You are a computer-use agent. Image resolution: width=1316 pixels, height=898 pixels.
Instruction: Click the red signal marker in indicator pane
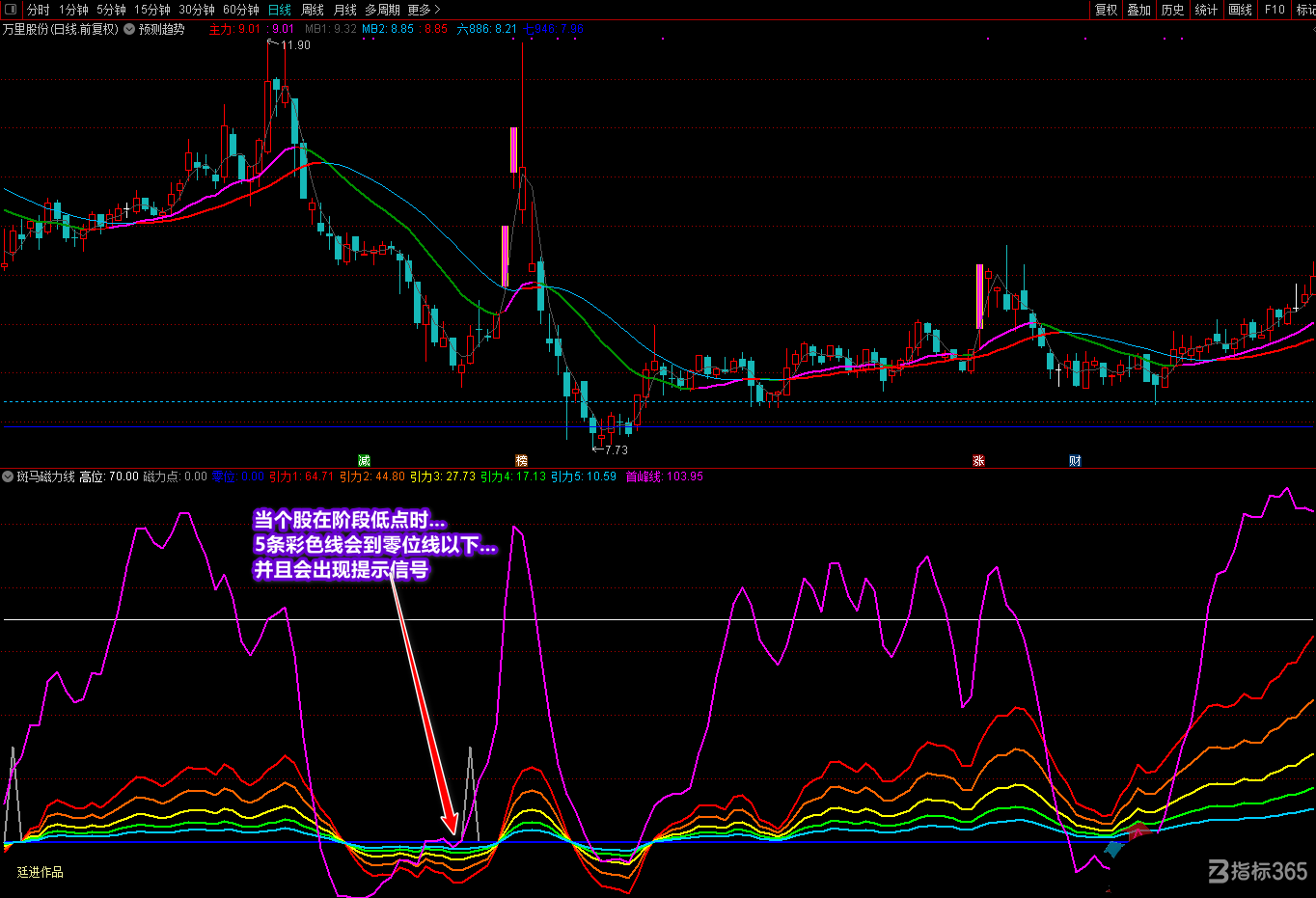click(1139, 830)
